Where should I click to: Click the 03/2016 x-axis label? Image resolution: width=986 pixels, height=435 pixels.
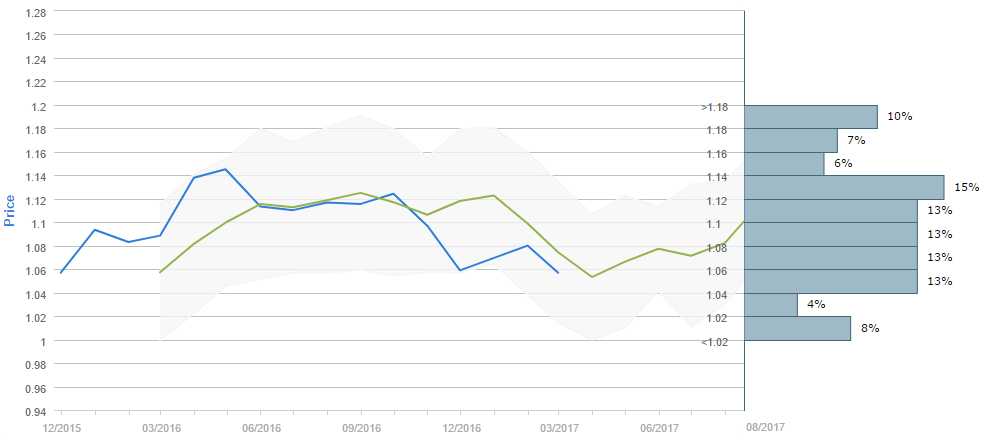click(x=160, y=427)
